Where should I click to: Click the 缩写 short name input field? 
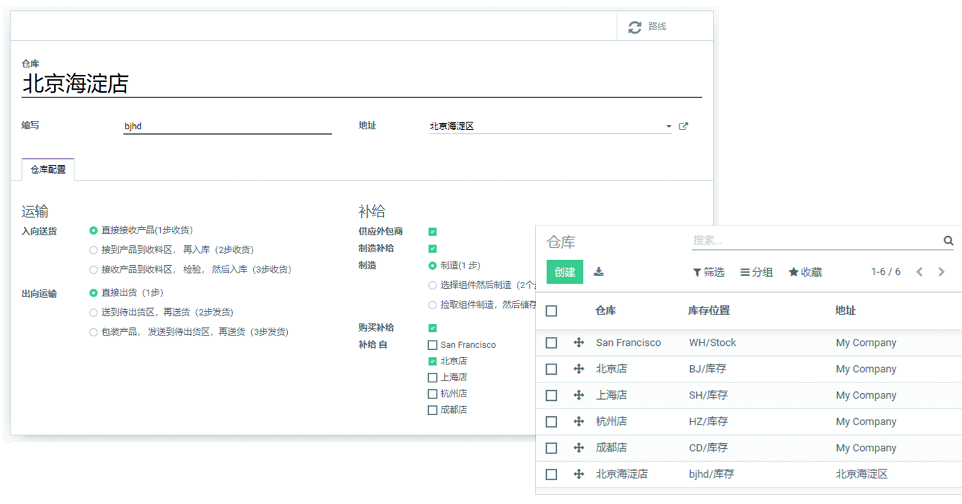(x=227, y=127)
